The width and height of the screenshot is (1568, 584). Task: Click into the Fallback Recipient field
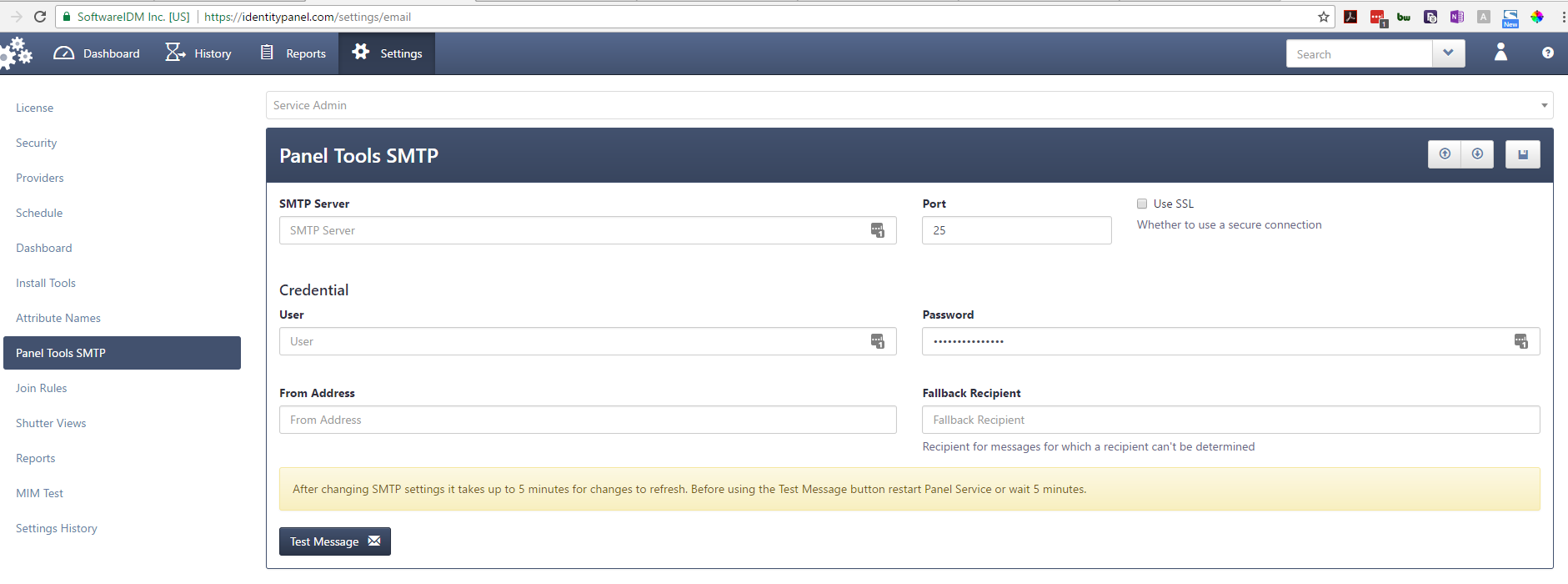click(1230, 420)
